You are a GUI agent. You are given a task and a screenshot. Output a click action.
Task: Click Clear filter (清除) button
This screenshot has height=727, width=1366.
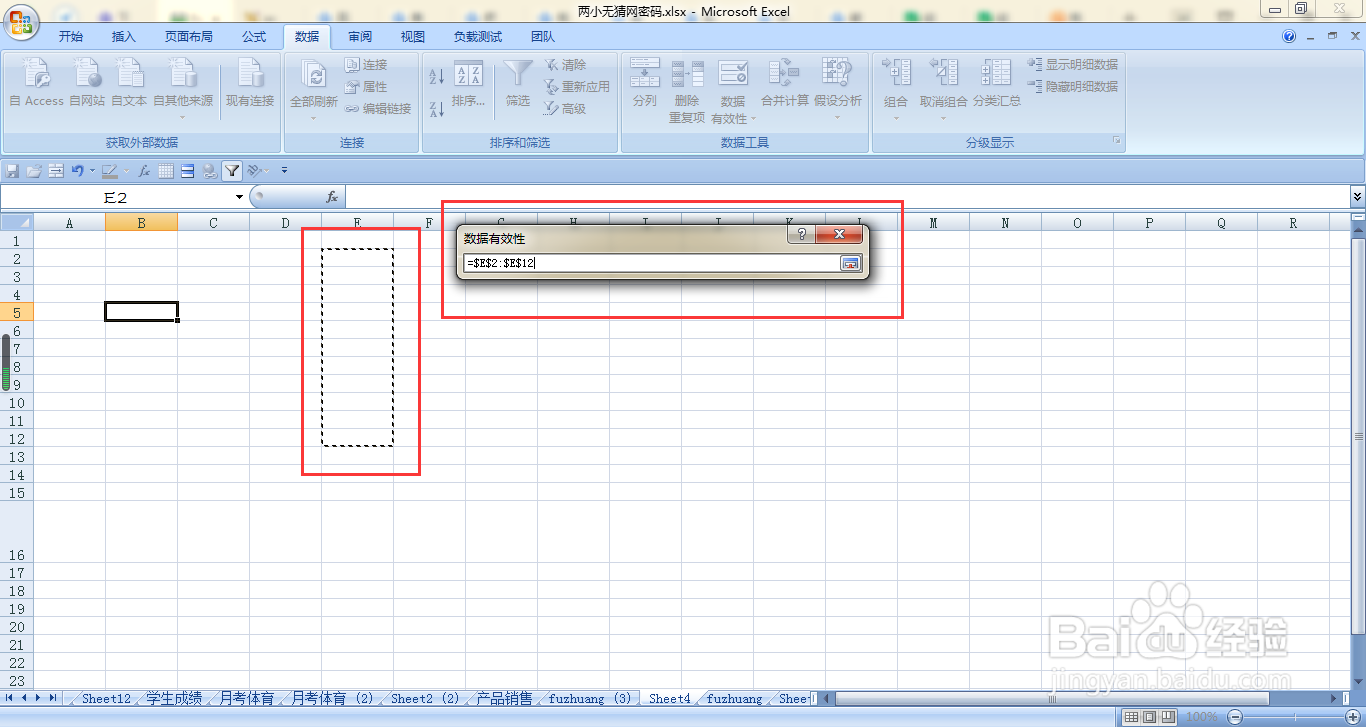point(566,65)
